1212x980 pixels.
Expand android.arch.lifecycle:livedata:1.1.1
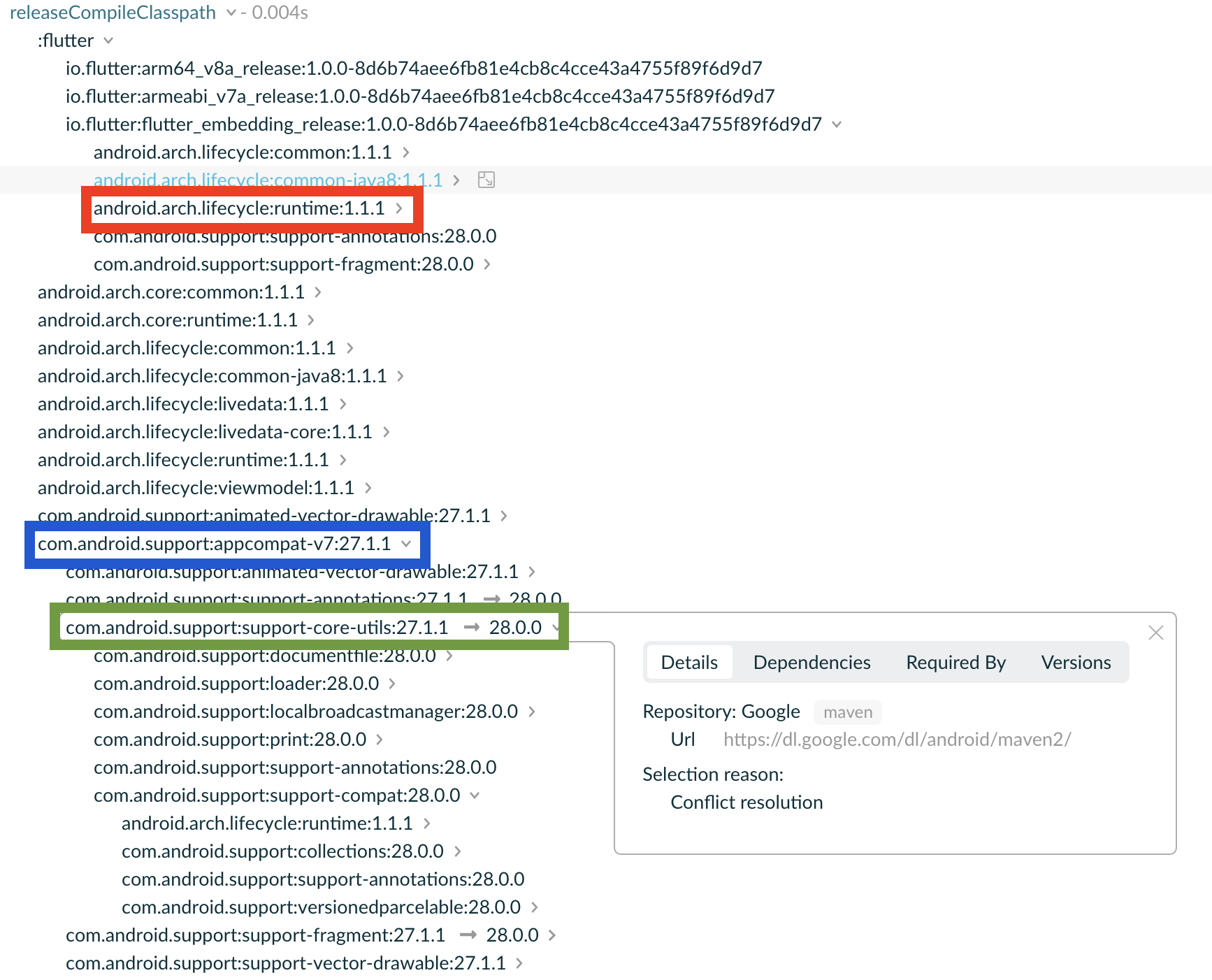(x=342, y=404)
